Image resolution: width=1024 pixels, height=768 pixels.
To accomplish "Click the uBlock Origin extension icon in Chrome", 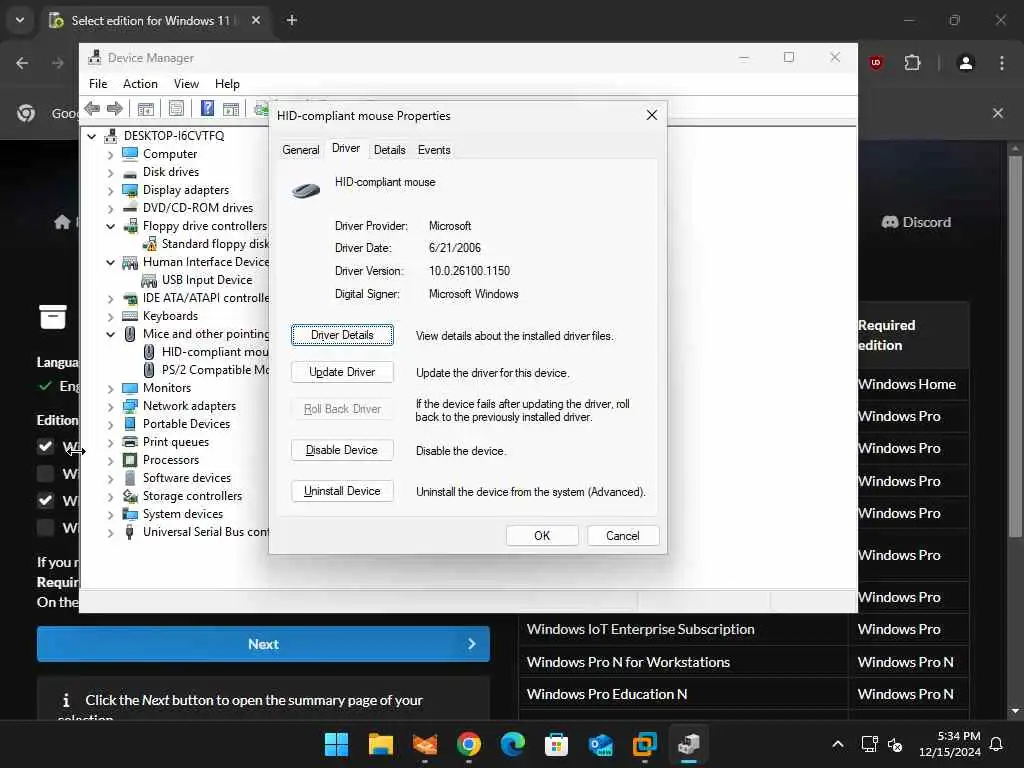I will coord(876,63).
